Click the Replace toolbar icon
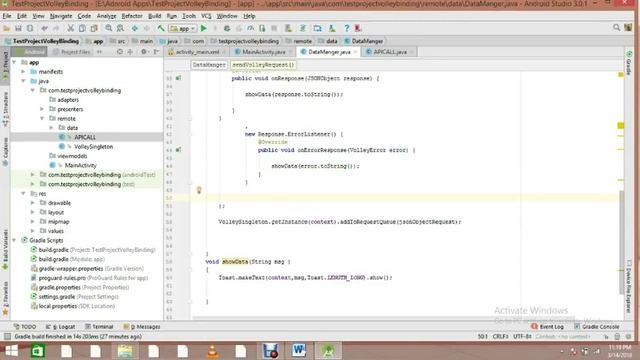The image size is (640, 360). pyautogui.click(x=120, y=28)
